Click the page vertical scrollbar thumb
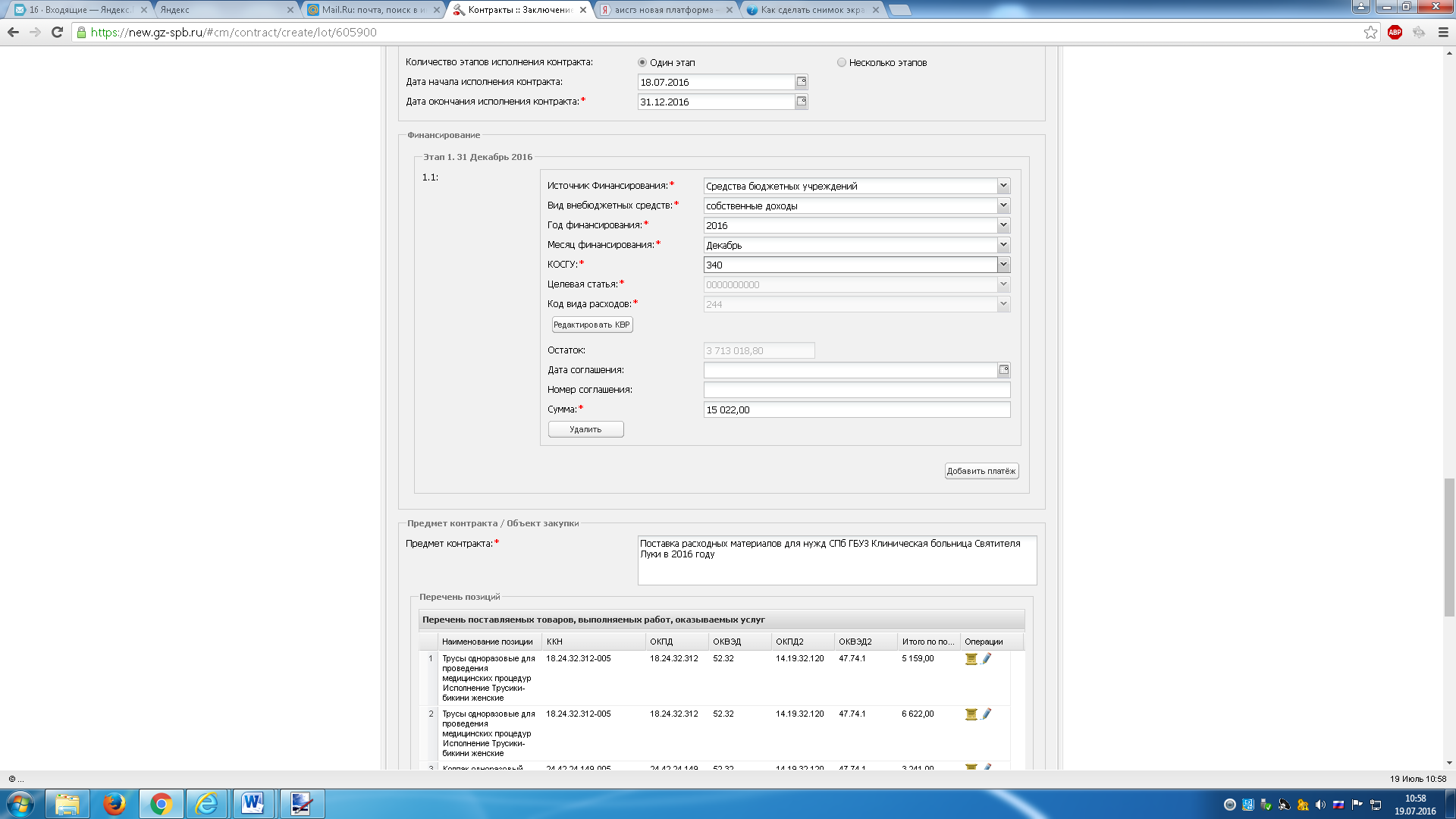 coord(1449,546)
